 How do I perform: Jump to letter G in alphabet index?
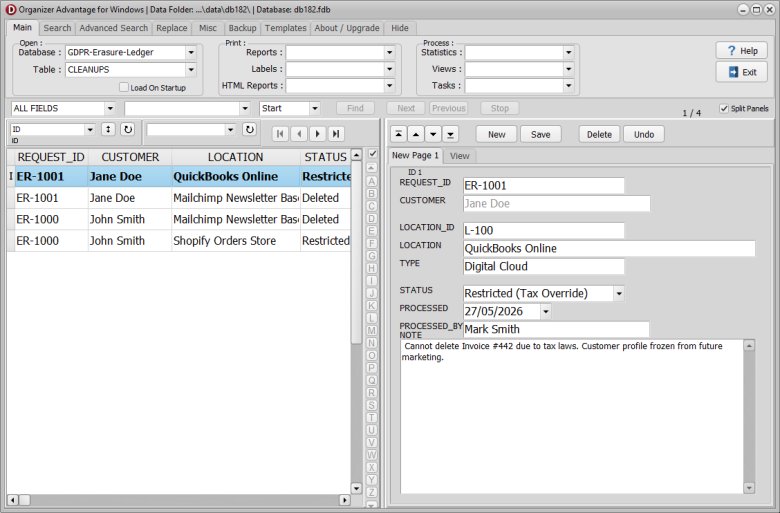tap(372, 256)
